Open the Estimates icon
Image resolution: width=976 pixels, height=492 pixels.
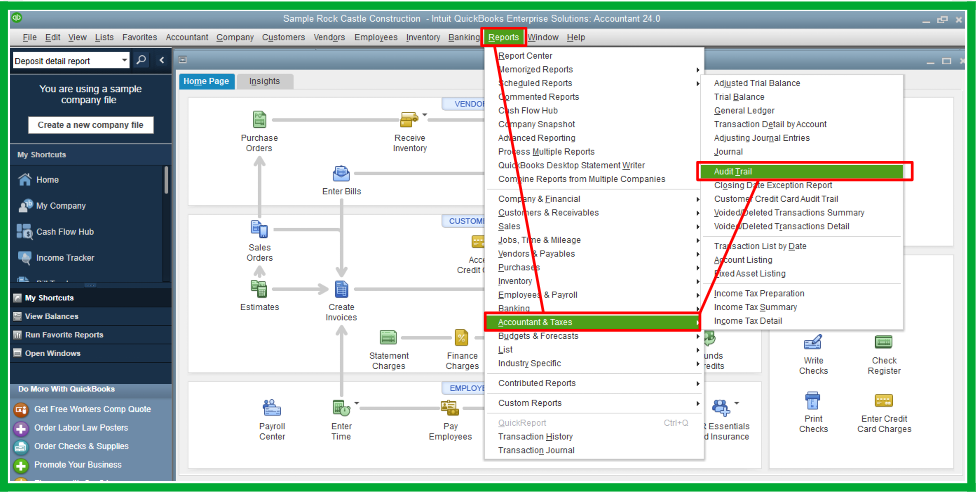[260, 289]
